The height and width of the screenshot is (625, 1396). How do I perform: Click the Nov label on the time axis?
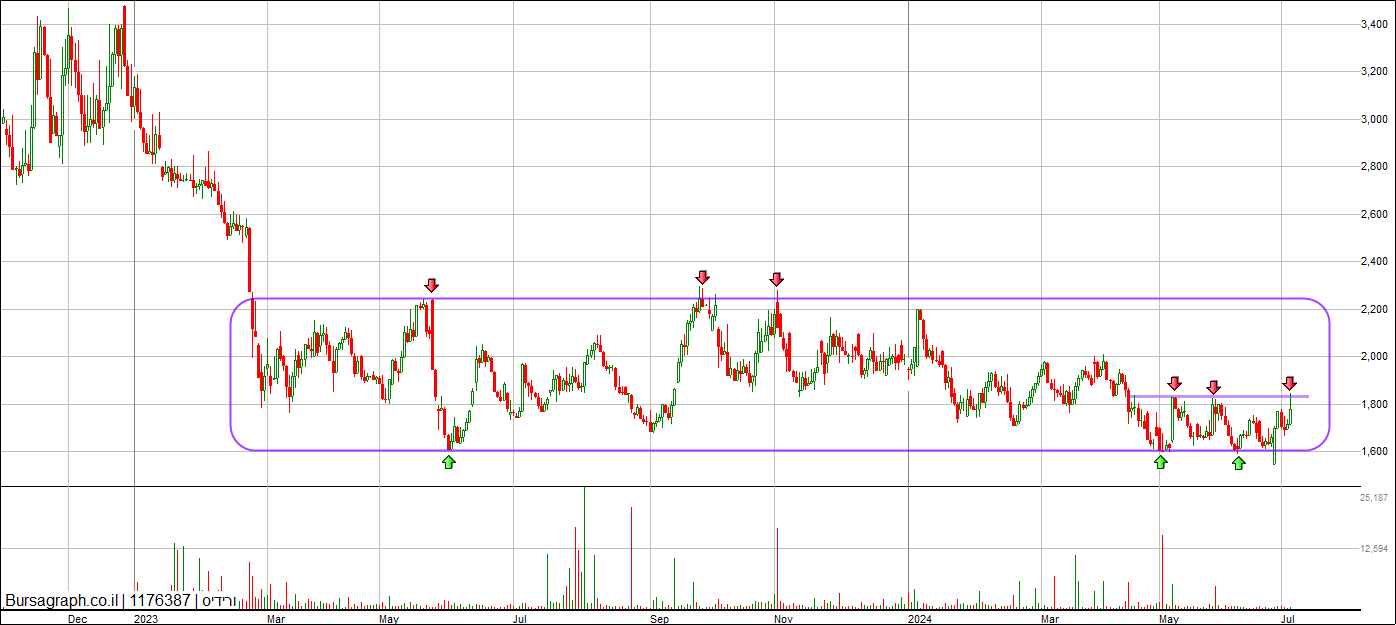(784, 619)
